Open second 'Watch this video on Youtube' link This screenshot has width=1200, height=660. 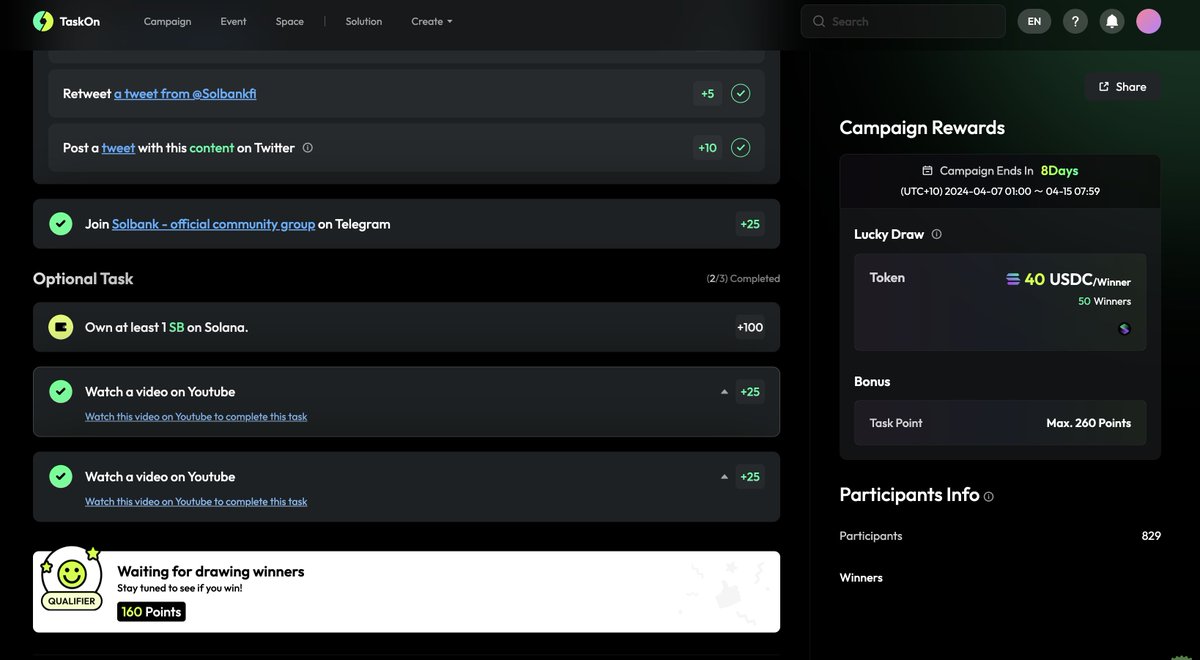pos(196,502)
